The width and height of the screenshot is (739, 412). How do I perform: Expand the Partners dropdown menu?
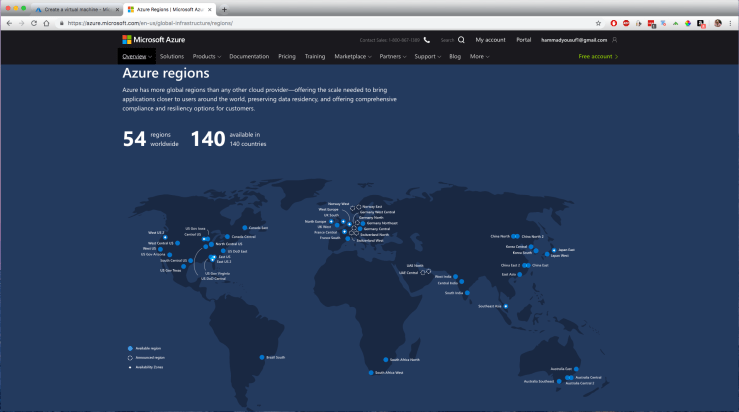(393, 57)
